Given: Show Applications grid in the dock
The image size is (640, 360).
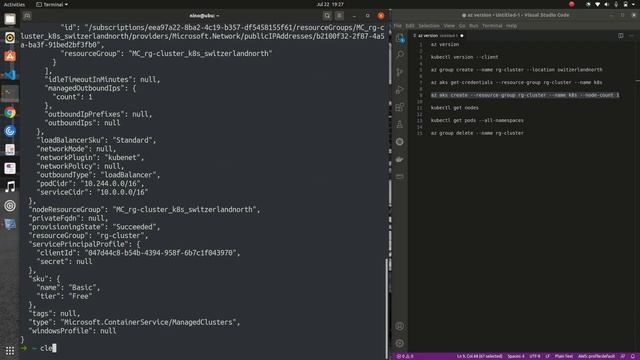Looking at the screenshot, I should [x=10, y=350].
